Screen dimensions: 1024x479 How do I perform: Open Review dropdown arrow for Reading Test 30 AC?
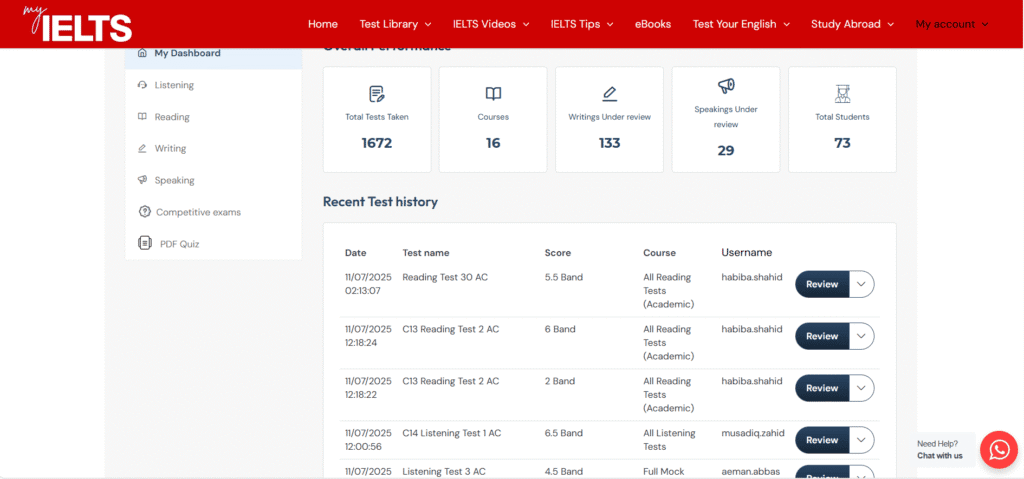click(861, 284)
